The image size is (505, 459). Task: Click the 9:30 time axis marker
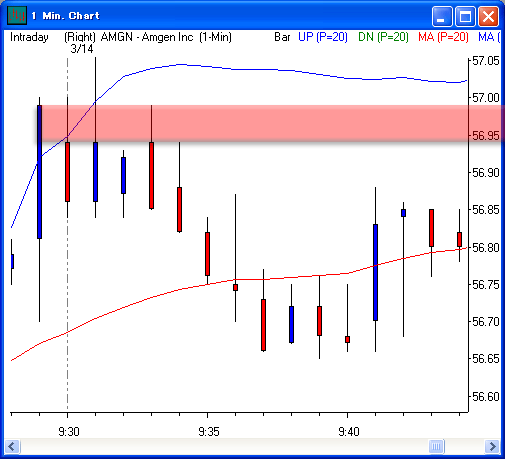(69, 432)
